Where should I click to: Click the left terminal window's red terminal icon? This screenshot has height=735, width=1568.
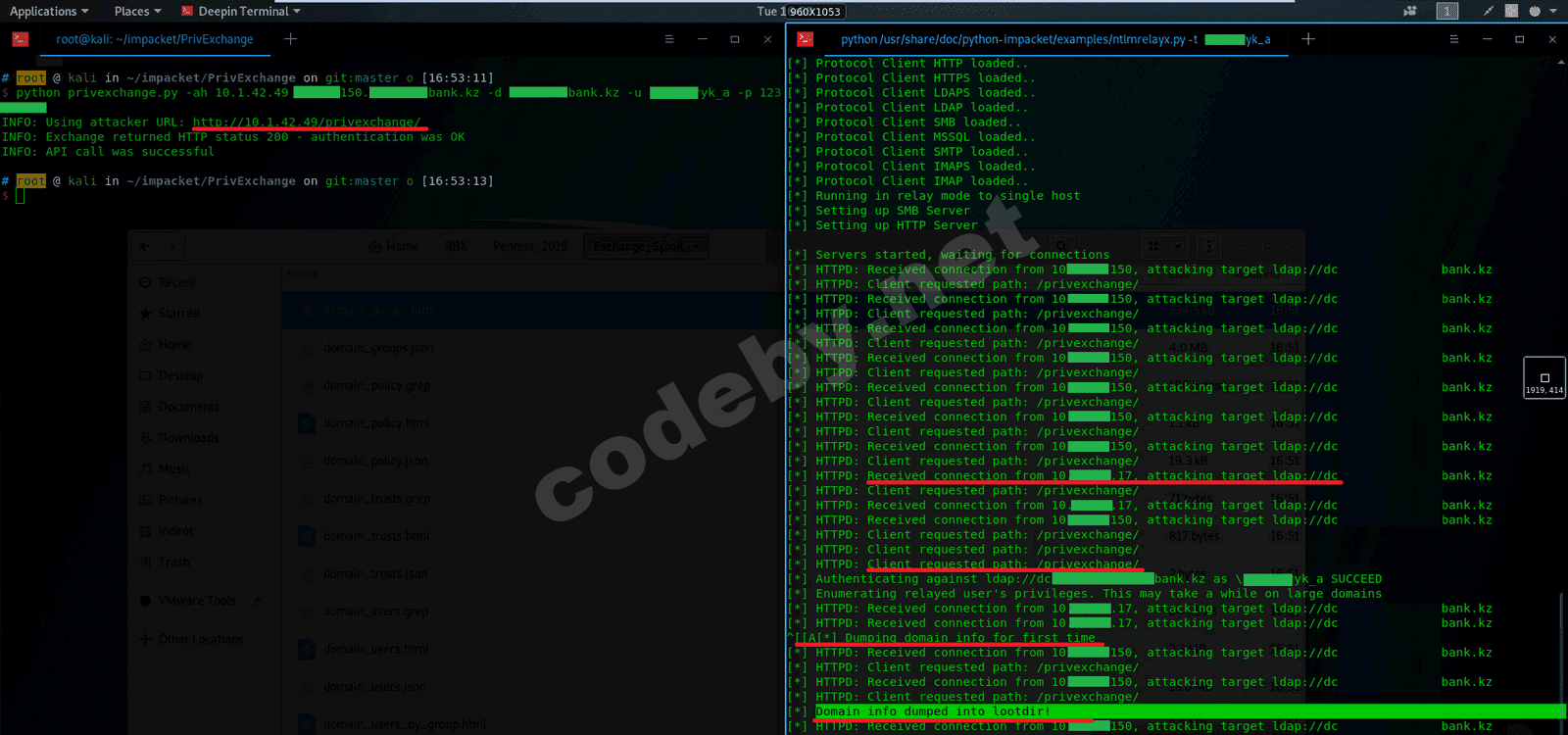(x=20, y=39)
